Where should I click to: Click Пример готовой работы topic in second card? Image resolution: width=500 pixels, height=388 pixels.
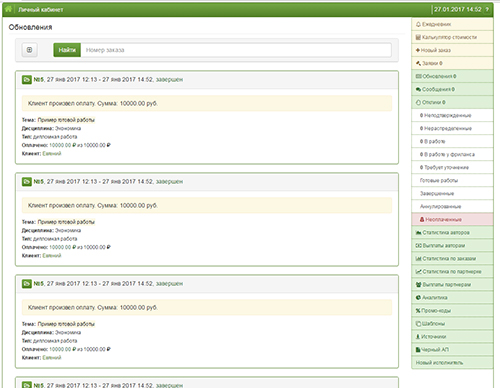66,222
